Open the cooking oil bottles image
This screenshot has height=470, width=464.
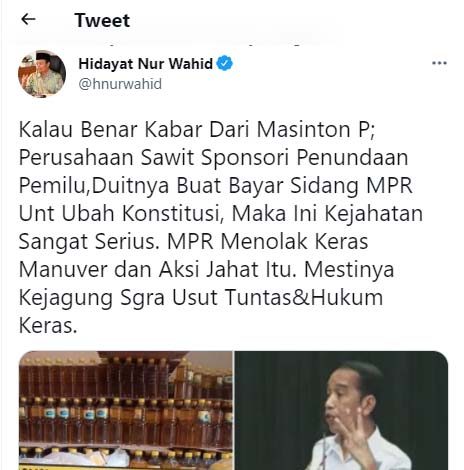(x=126, y=410)
